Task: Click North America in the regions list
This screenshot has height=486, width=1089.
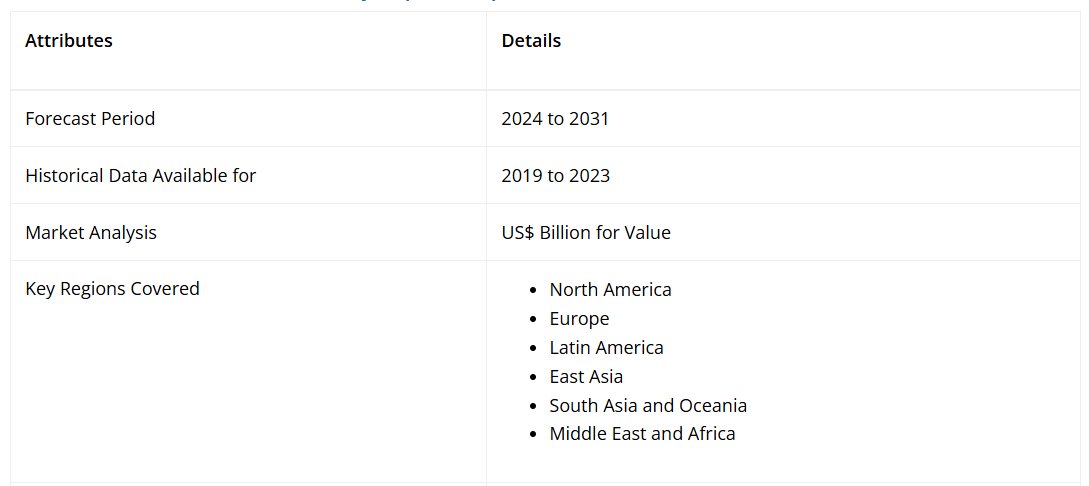Action: tap(610, 290)
